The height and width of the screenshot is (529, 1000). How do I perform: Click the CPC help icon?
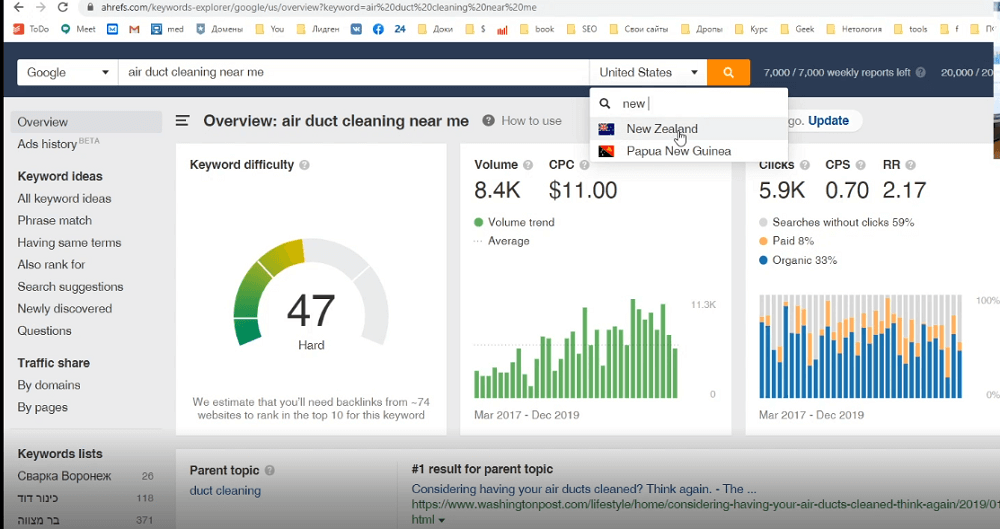(584, 165)
